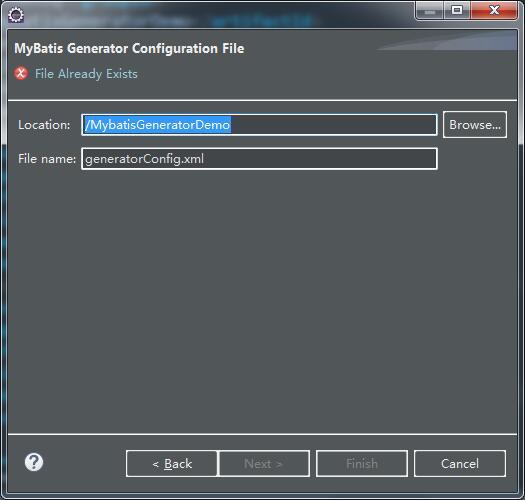Viewport: 525px width, 500px height.
Task: Click the red error icon beside File Already Exists
Action: pos(21,73)
